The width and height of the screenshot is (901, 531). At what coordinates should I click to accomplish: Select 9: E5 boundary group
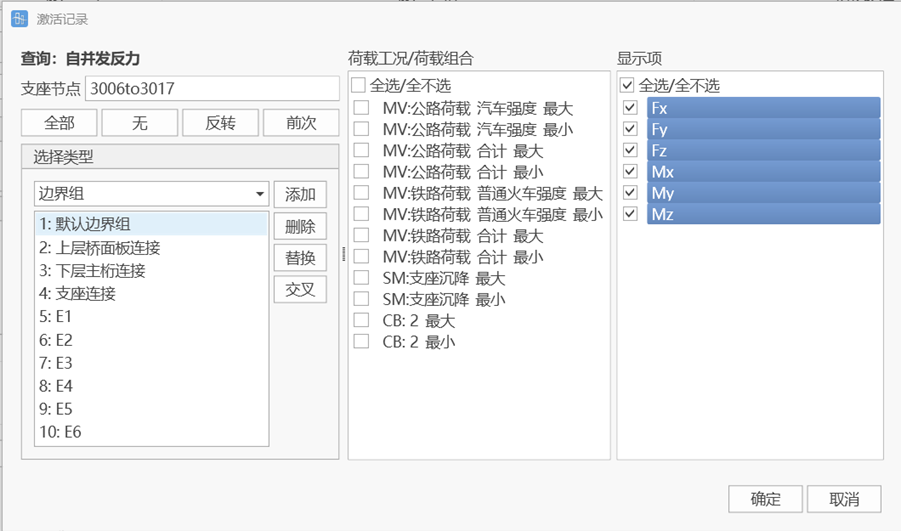(152, 409)
